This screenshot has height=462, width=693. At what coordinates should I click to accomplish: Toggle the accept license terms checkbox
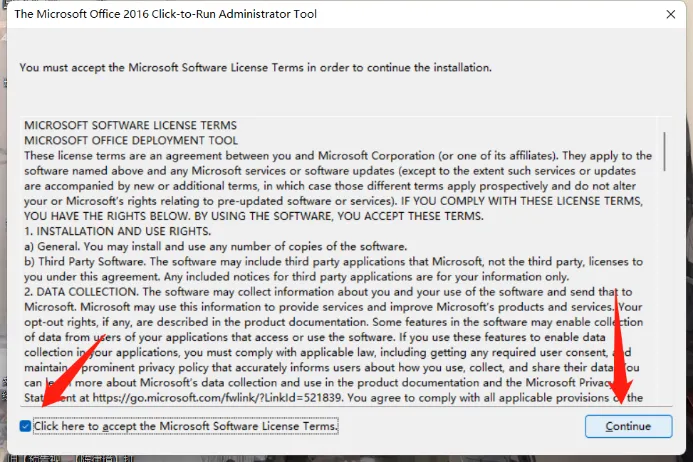[x=24, y=427]
